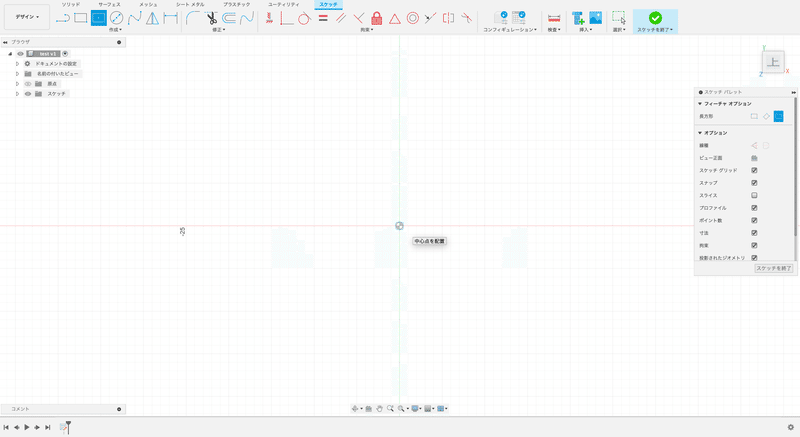
Task: Switch to the メッシュ tab
Action: point(148,5)
